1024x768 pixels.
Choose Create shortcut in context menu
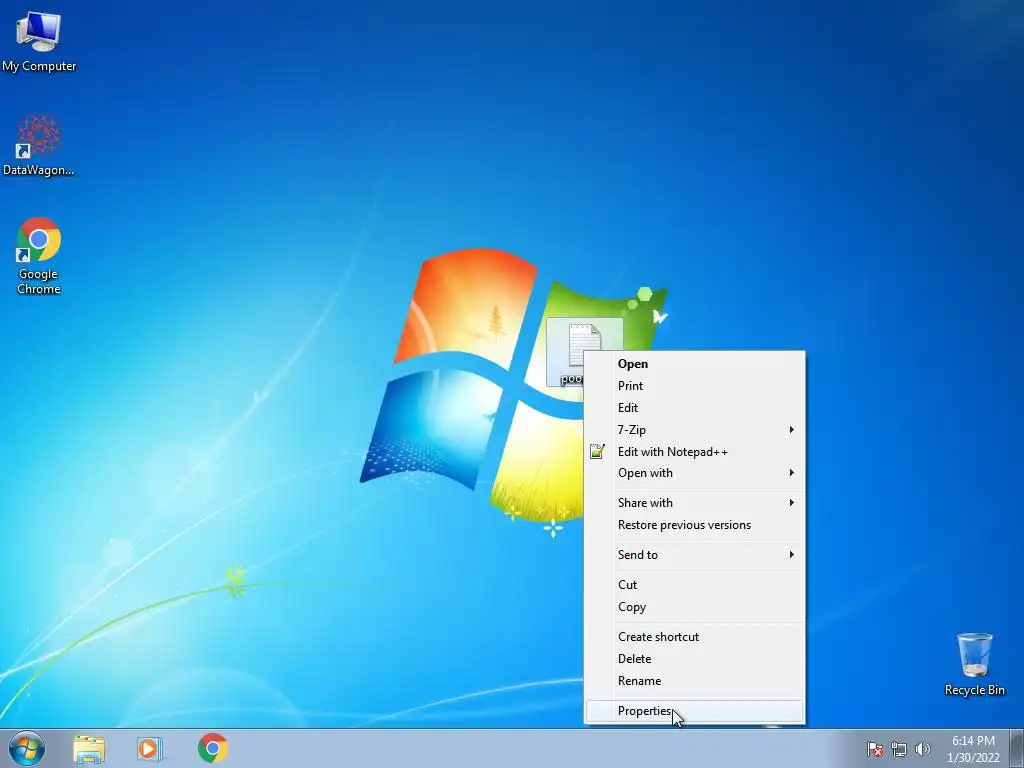[x=694, y=637]
